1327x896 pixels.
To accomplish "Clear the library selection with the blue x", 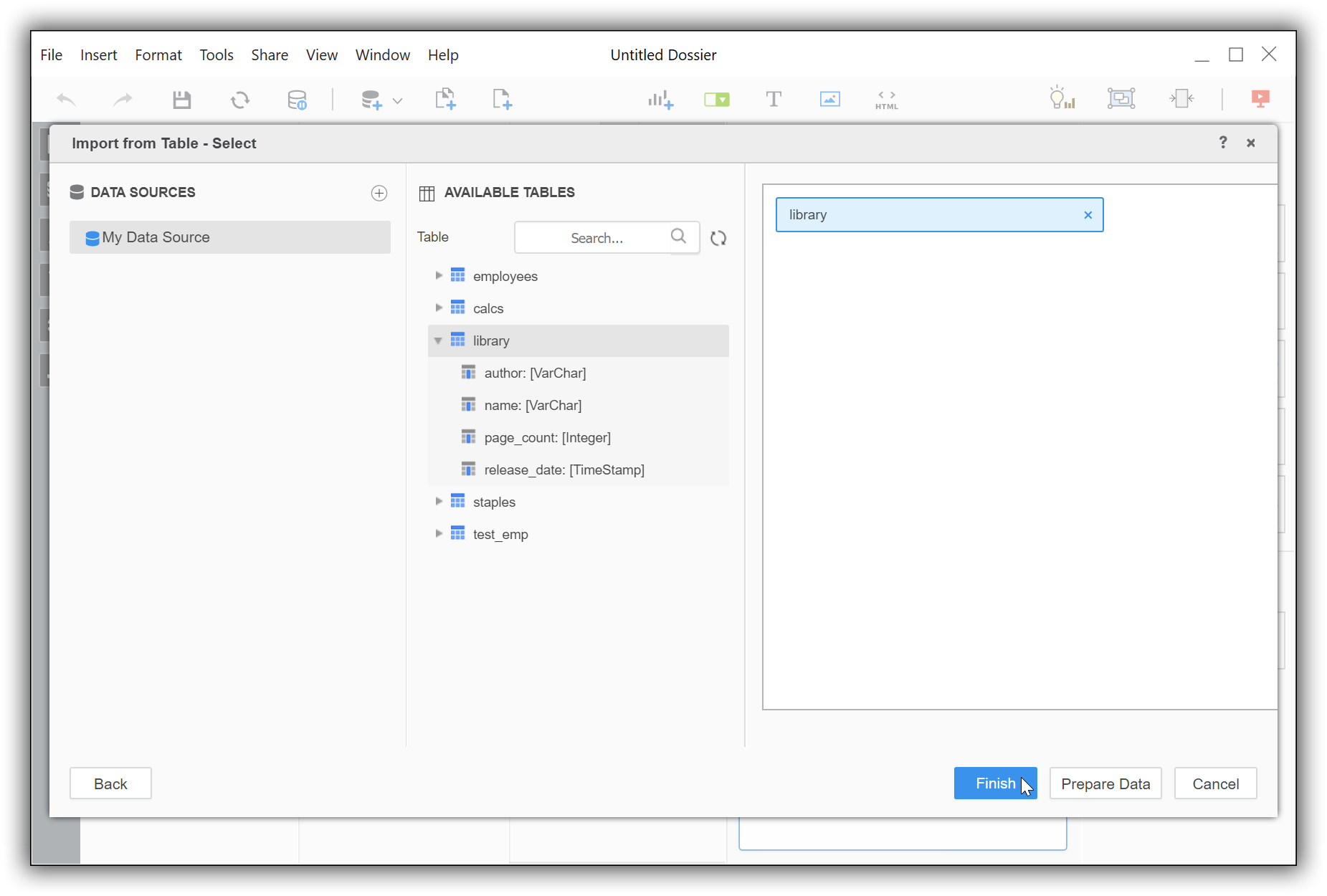I will point(1088,214).
